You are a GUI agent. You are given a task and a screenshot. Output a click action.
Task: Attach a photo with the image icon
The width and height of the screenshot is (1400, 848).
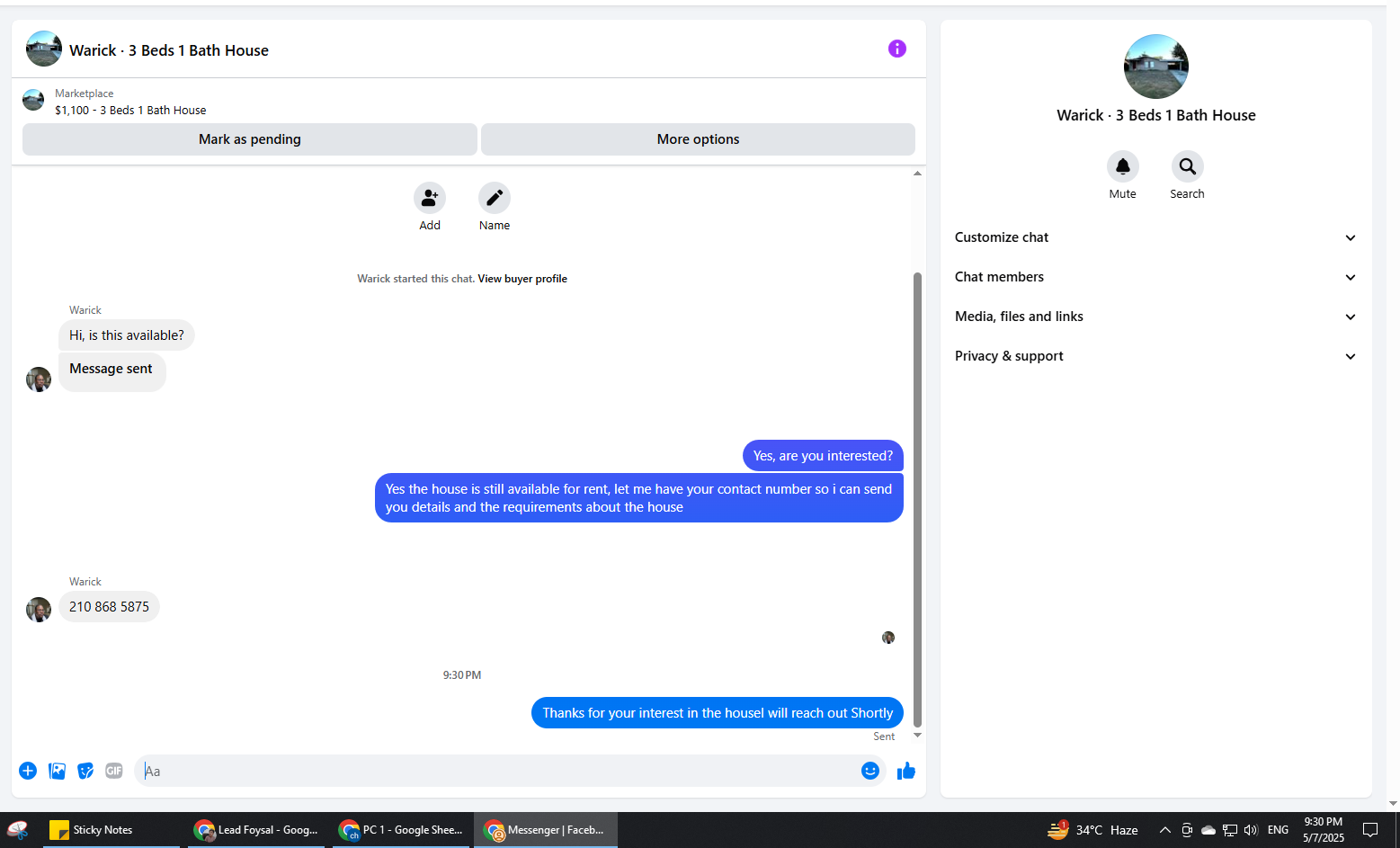[x=57, y=771]
